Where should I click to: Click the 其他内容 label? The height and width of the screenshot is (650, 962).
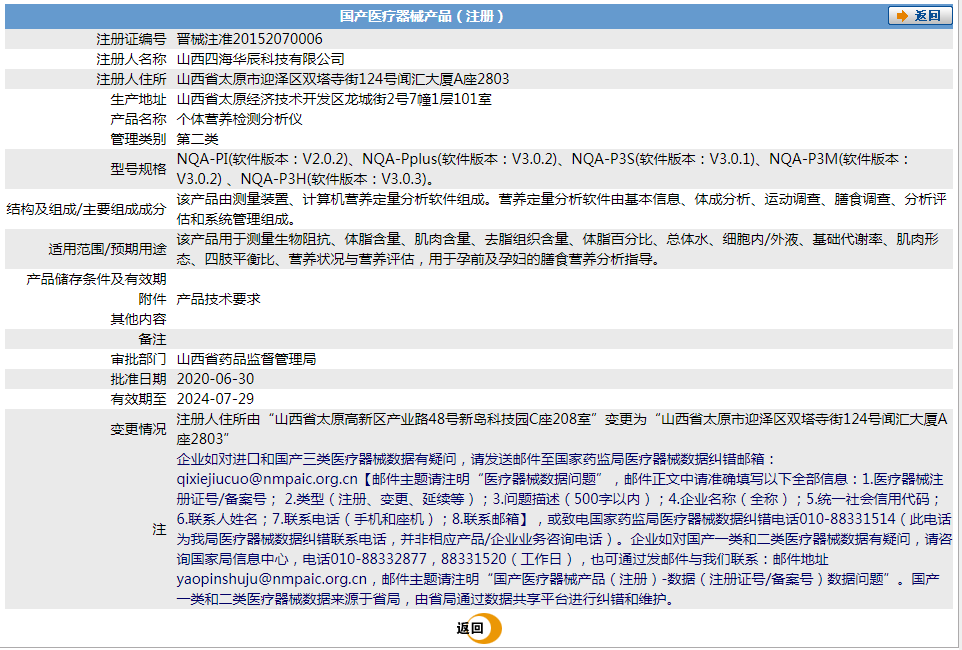[138, 319]
